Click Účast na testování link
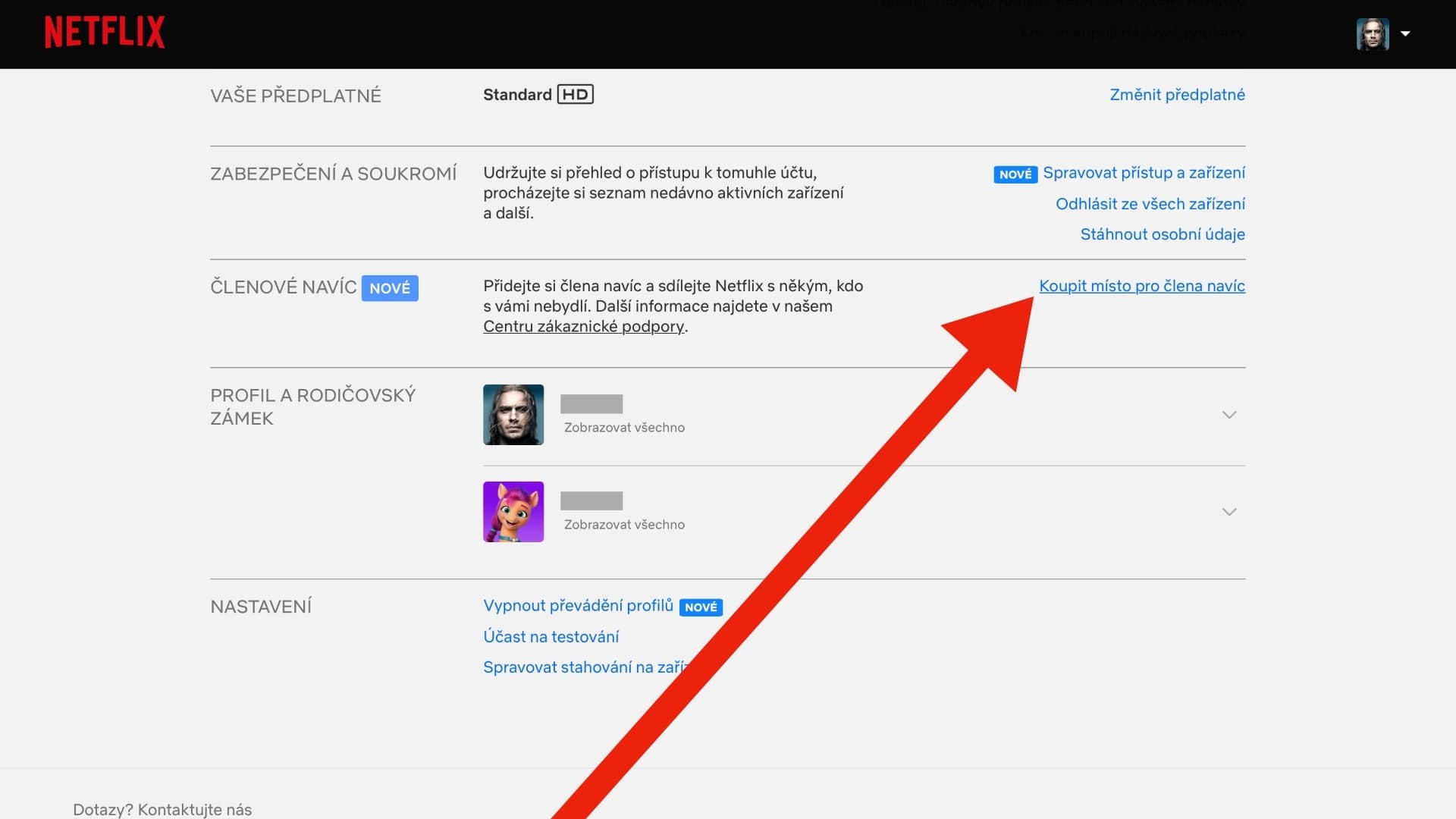Image resolution: width=1456 pixels, height=819 pixels. click(551, 637)
